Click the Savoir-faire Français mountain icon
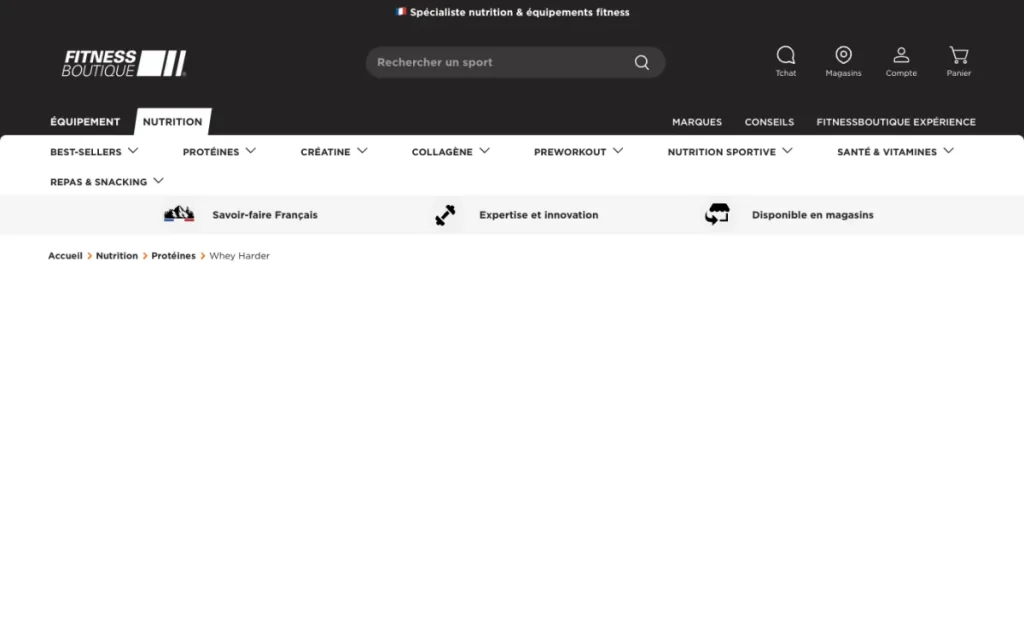 179,214
